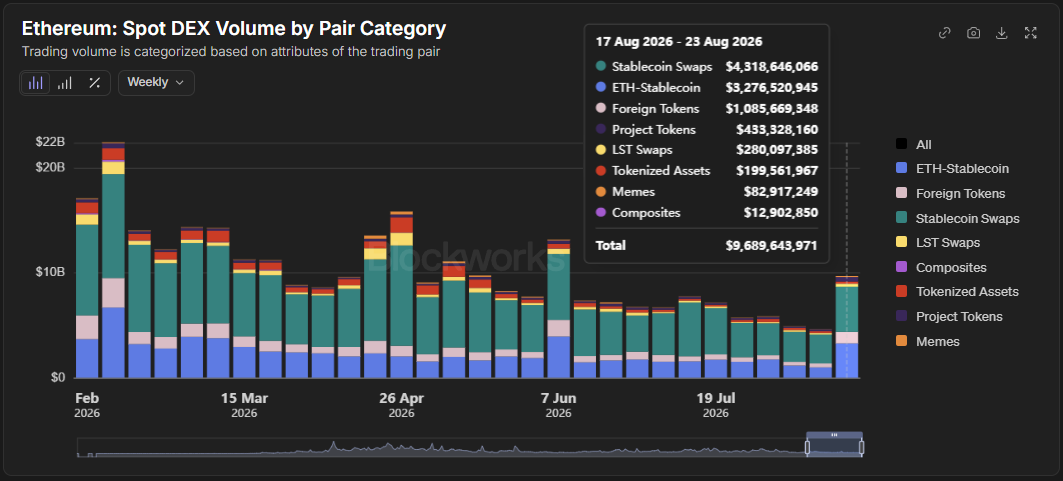Click the left handle of range slider
The image size is (1063, 481).
coord(807,447)
